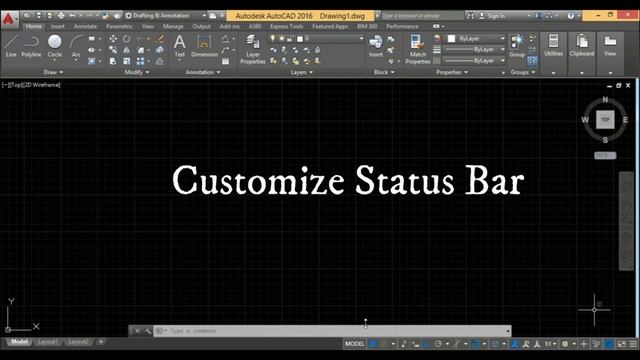The width and height of the screenshot is (640, 360).
Task: Toggle hardware acceleration status icon
Action: point(609,344)
